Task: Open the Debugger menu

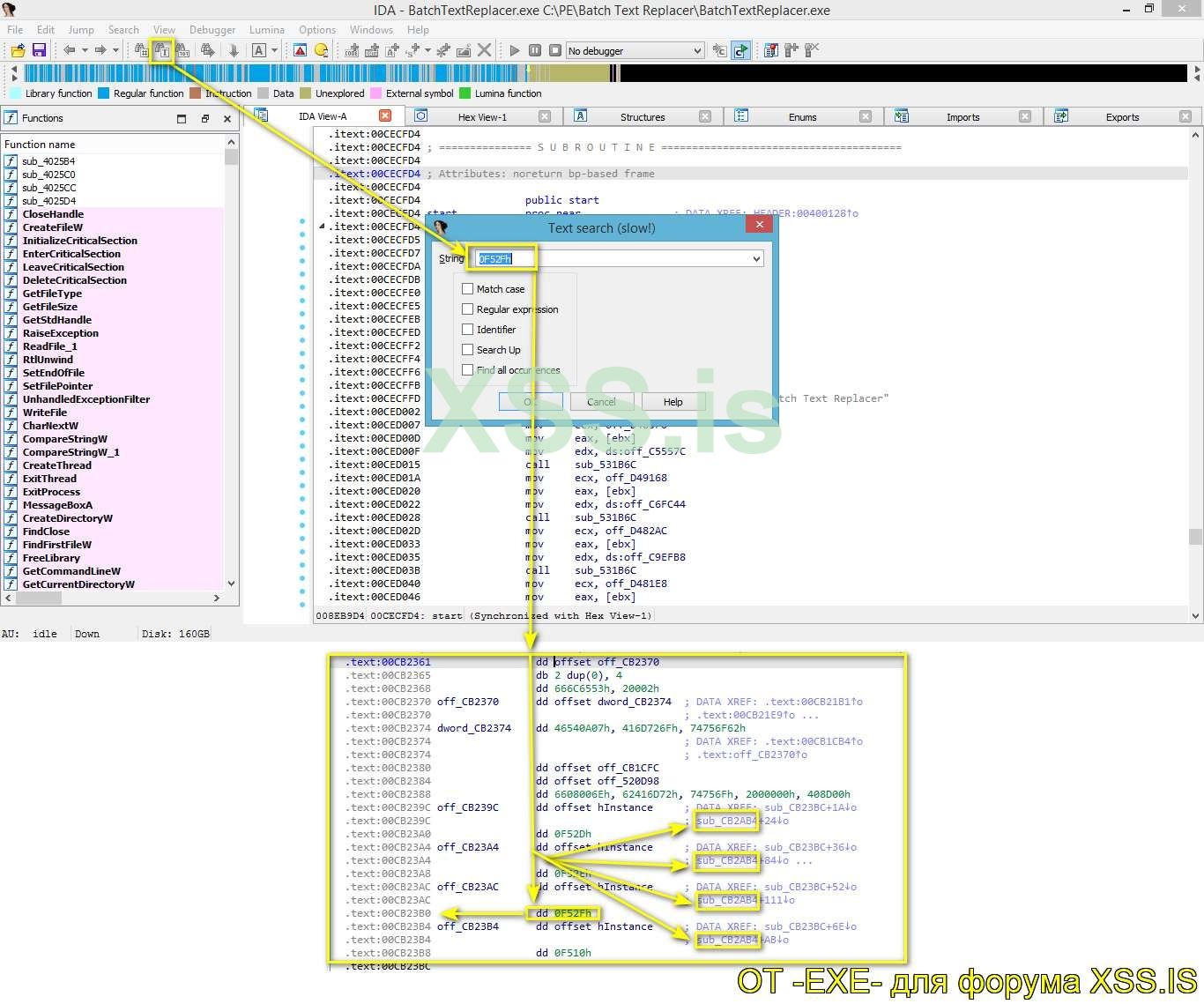Action: [x=212, y=29]
